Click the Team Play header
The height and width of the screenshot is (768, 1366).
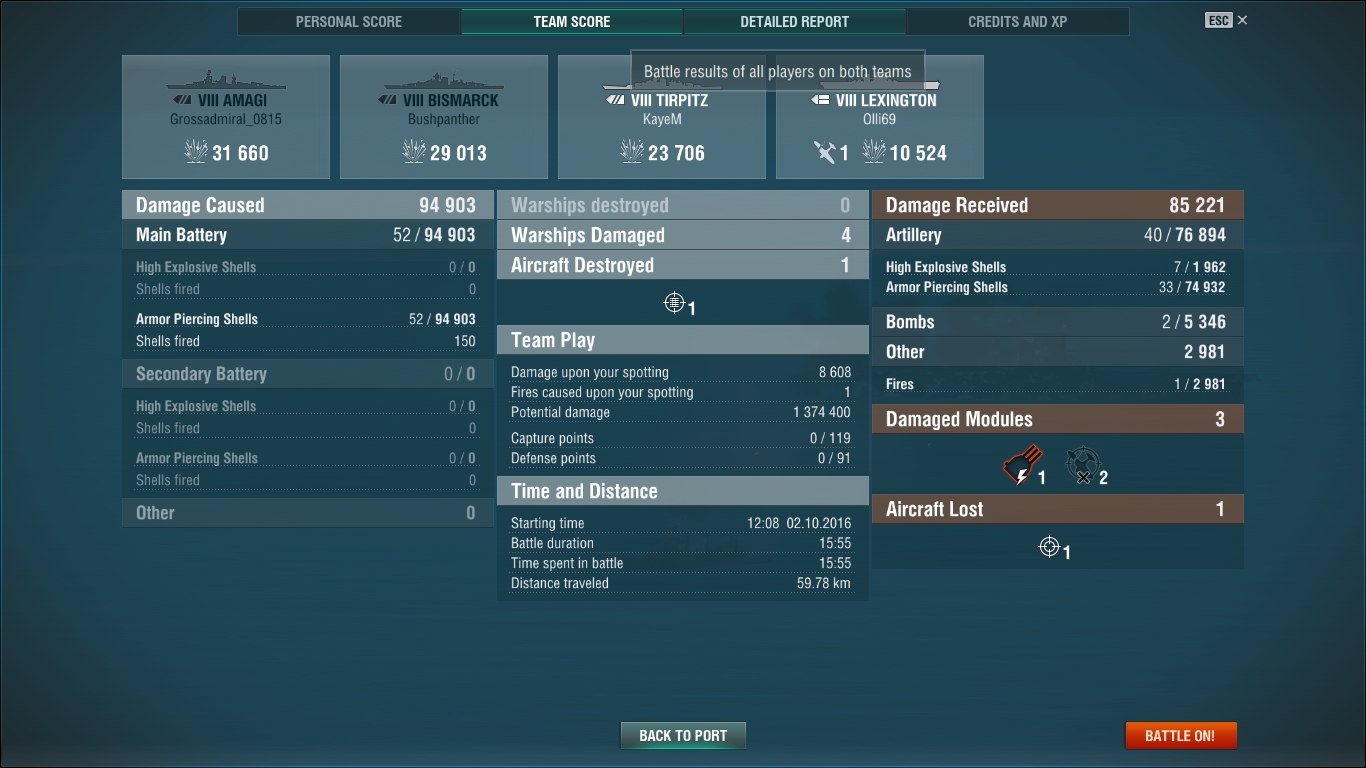click(683, 340)
